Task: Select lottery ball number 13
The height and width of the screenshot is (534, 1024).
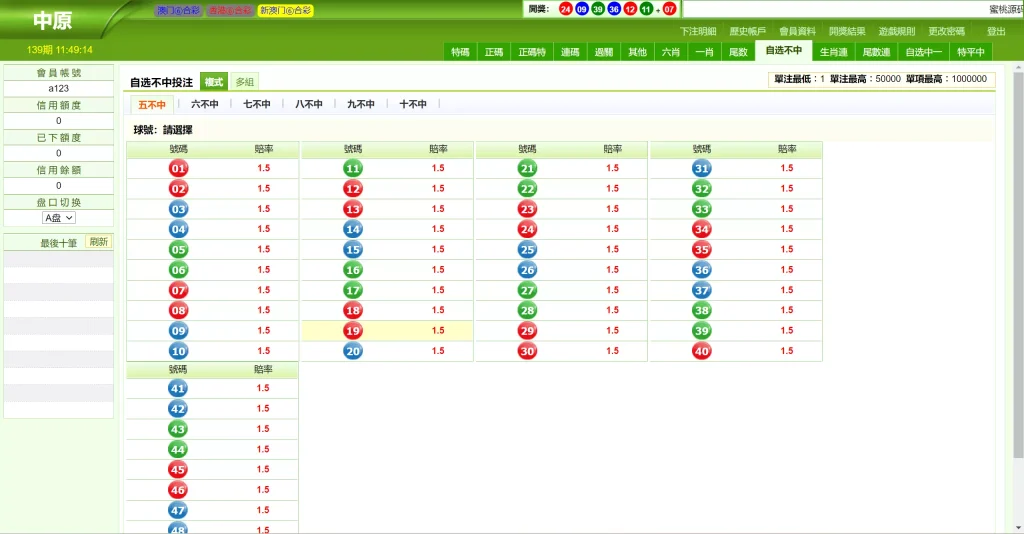Action: (x=353, y=209)
